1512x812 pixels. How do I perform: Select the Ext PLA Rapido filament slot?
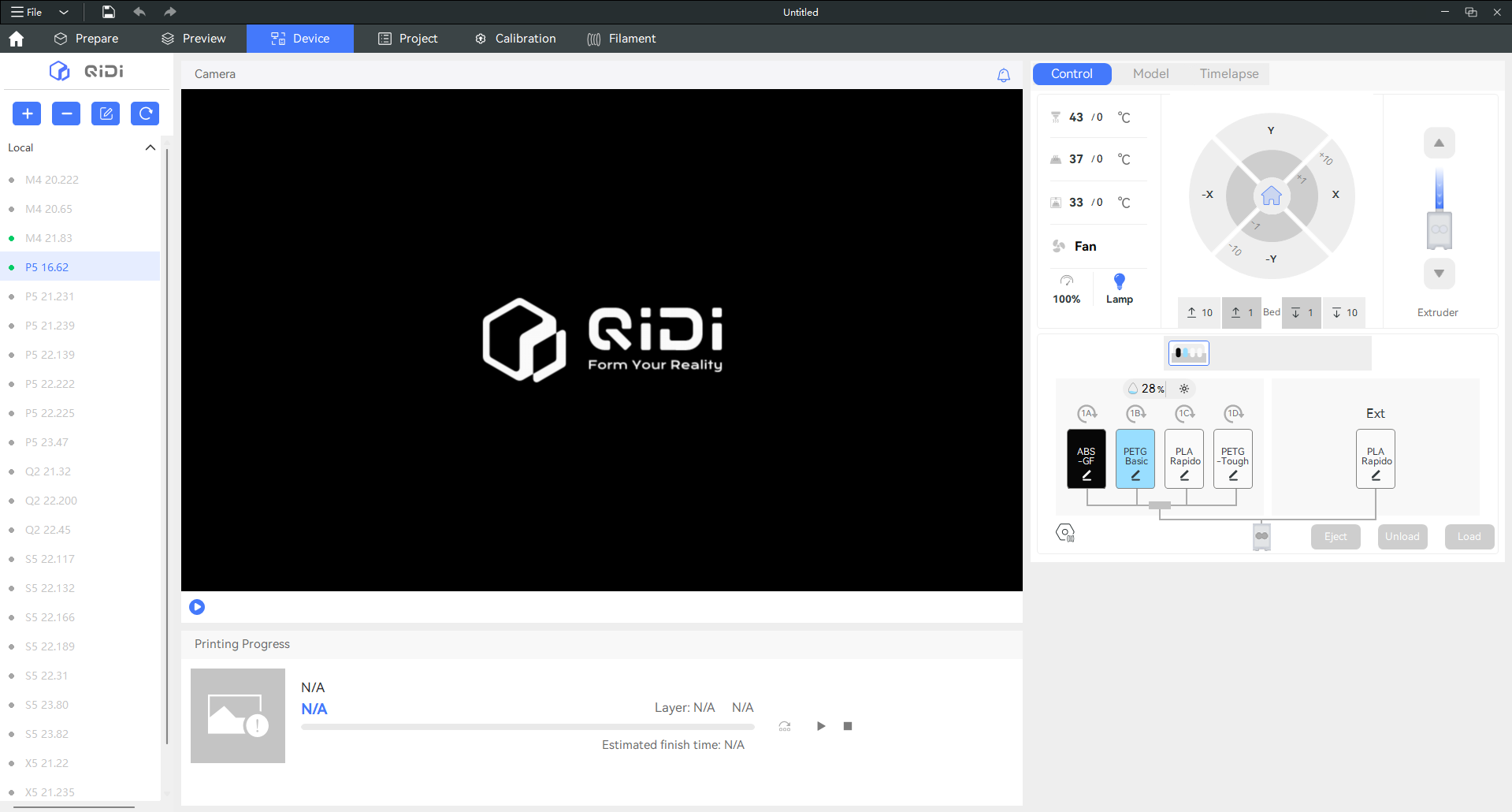(1376, 459)
